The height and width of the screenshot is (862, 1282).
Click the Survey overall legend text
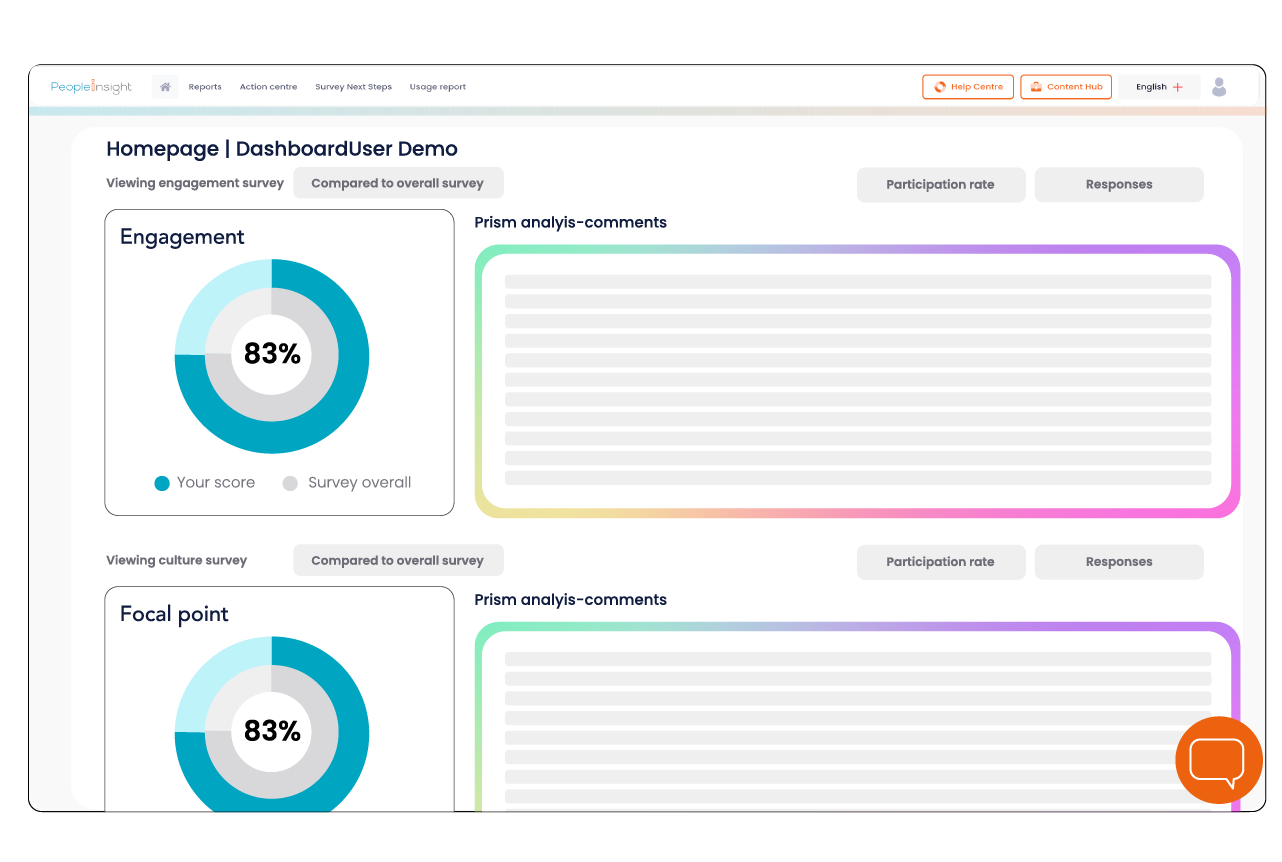click(360, 482)
